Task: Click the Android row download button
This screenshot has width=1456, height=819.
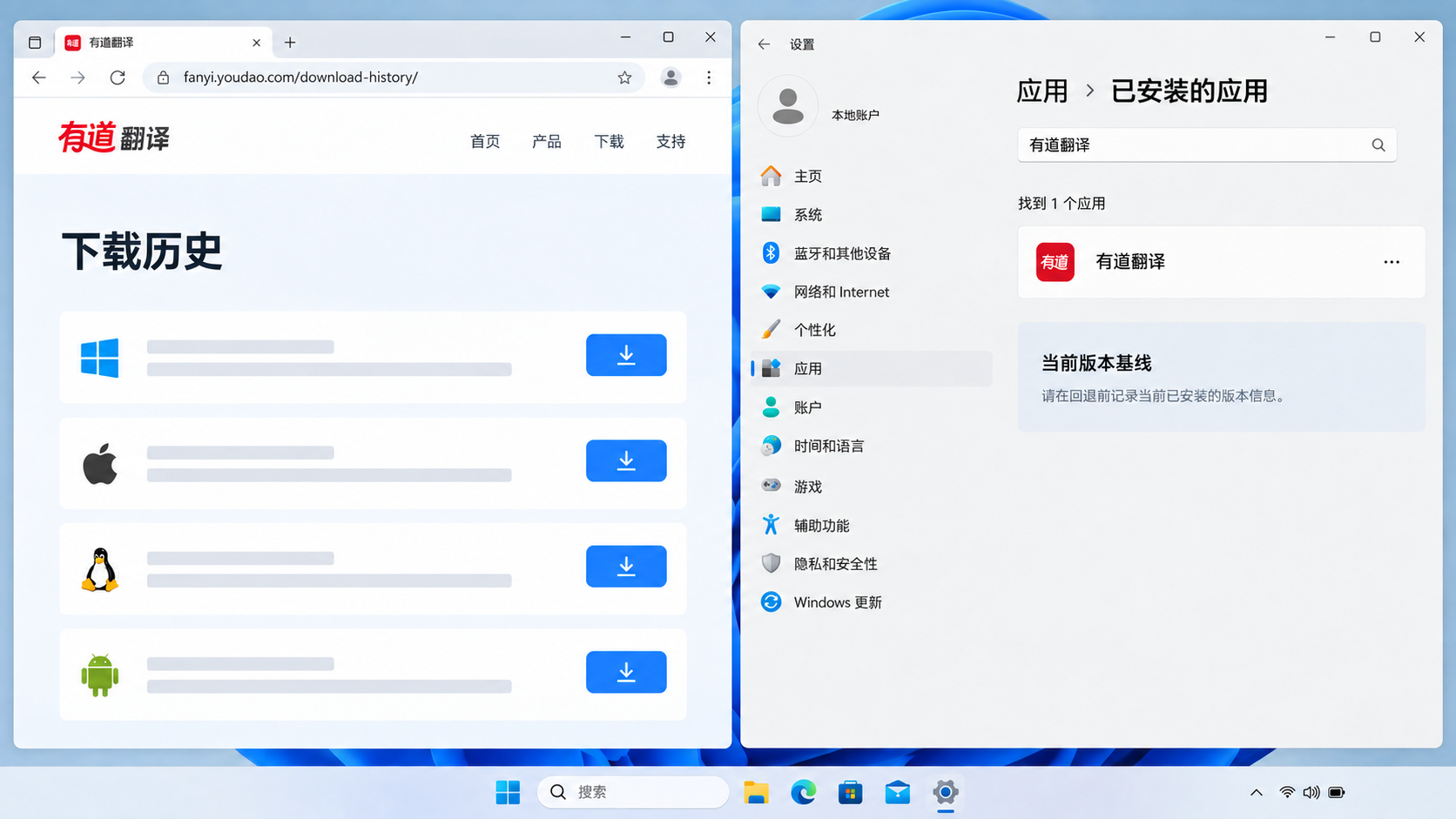Action: click(x=626, y=672)
